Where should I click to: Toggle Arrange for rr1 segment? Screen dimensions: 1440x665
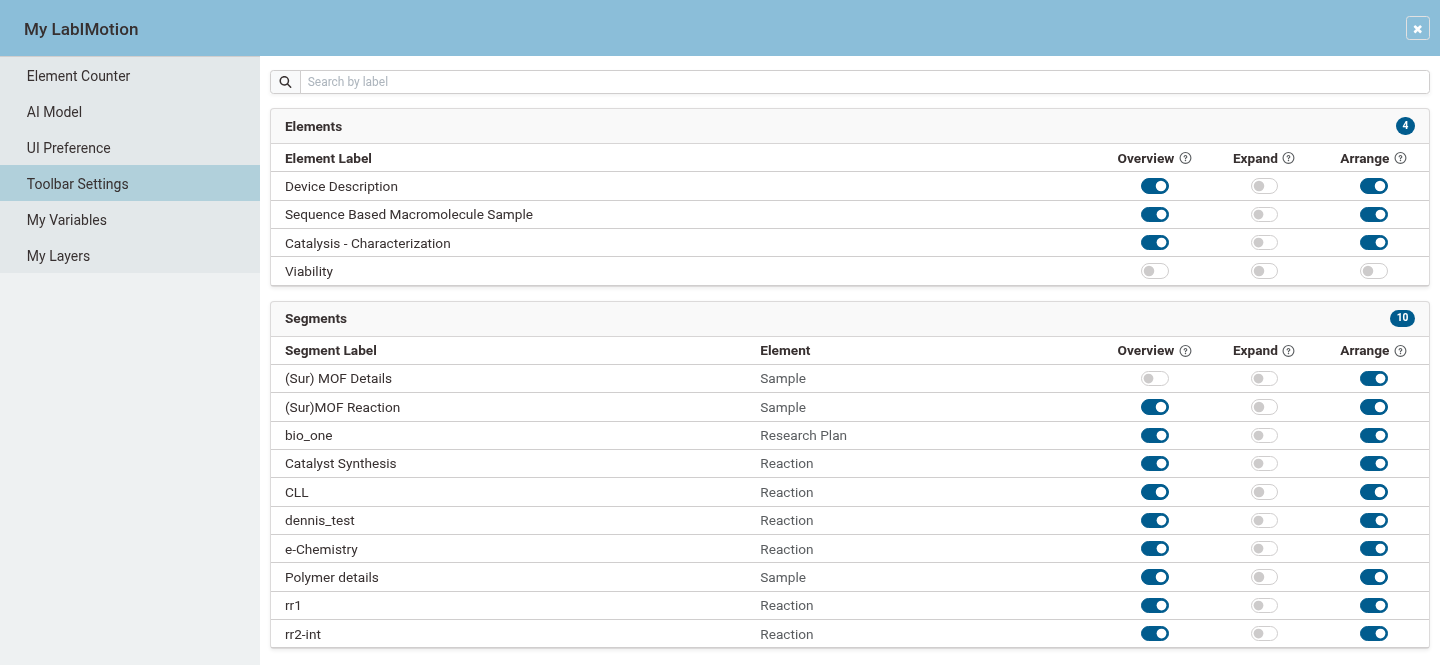coord(1374,605)
